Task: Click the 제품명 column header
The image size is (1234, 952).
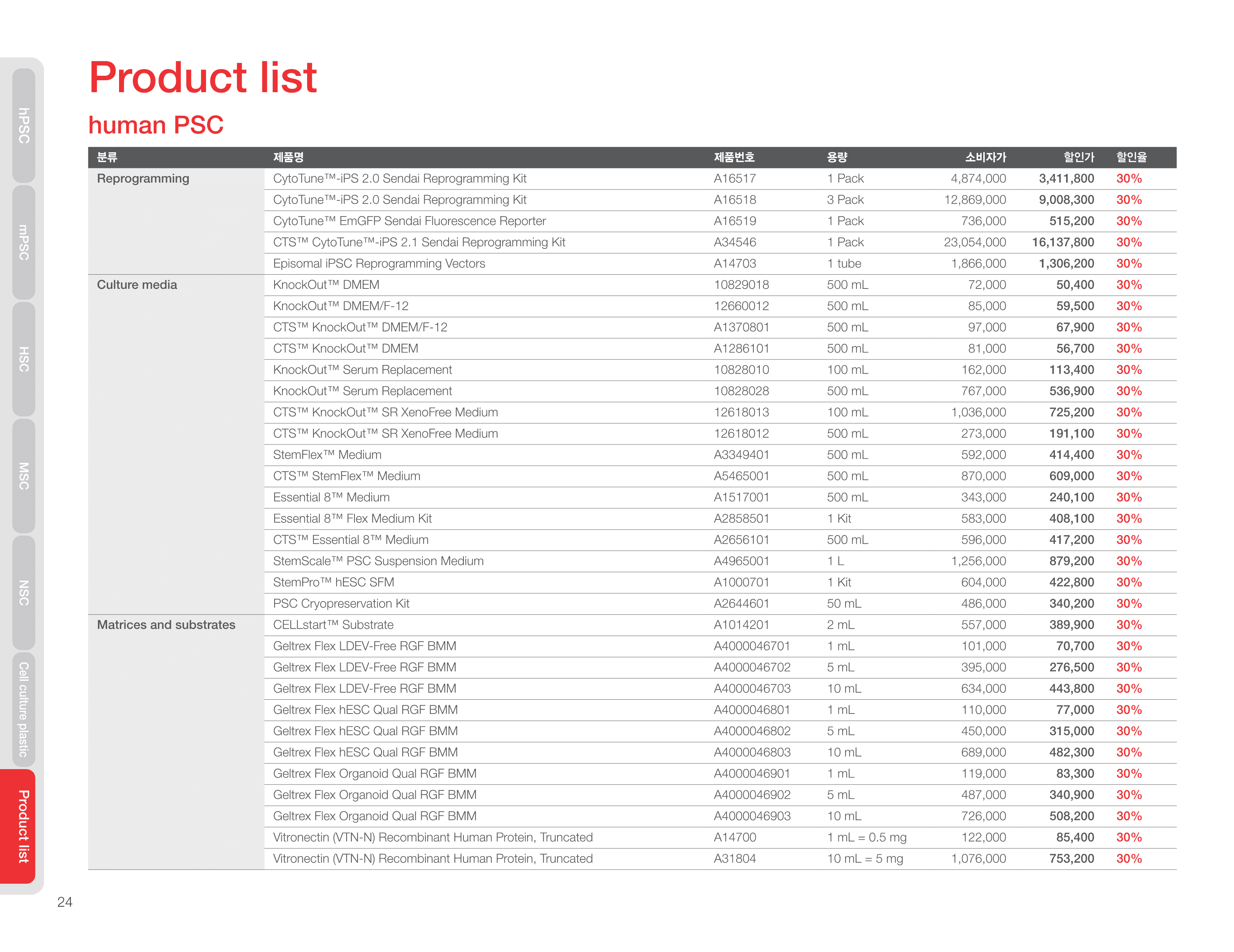Action: coord(288,157)
